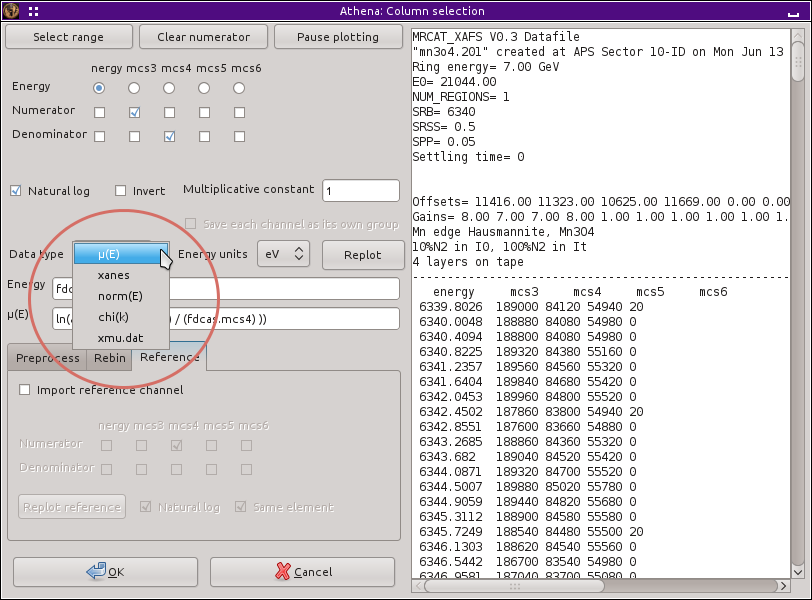This screenshot has height=600, width=812.
Task: Check mcs6 in the Numerator row
Action: pyautogui.click(x=239, y=112)
